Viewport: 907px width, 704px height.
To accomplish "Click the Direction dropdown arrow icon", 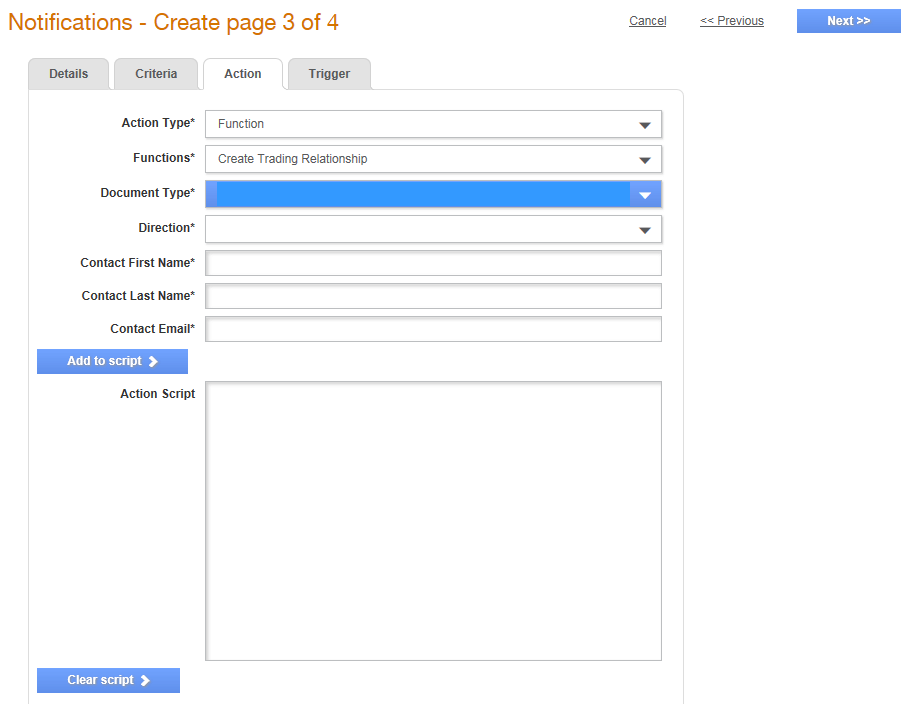I will point(645,230).
